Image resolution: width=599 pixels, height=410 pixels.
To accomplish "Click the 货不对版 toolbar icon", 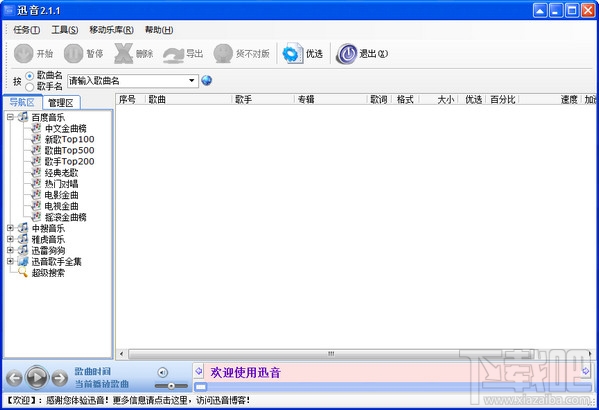I will [223, 53].
